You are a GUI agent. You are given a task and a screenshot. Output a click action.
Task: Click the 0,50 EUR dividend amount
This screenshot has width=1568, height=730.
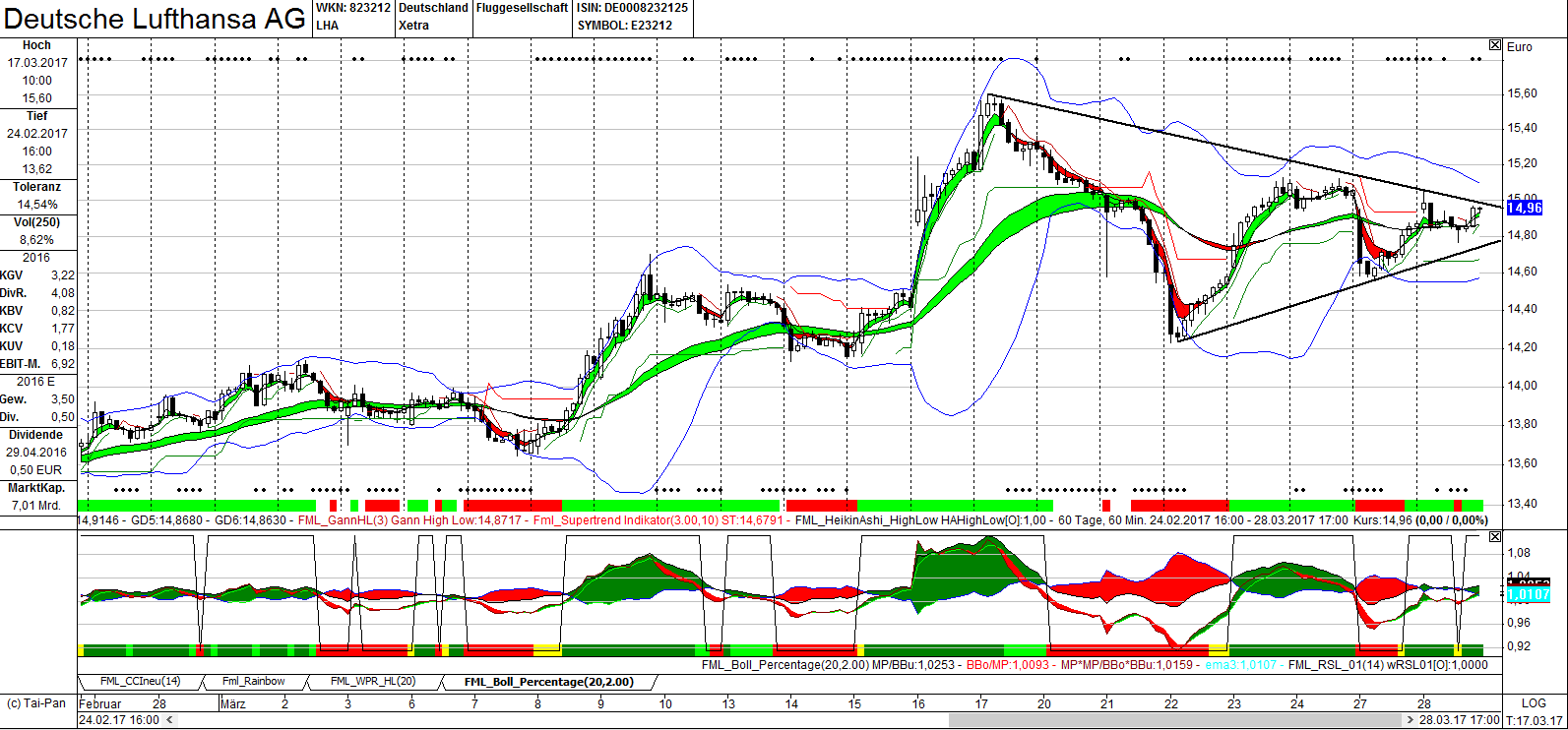[36, 470]
